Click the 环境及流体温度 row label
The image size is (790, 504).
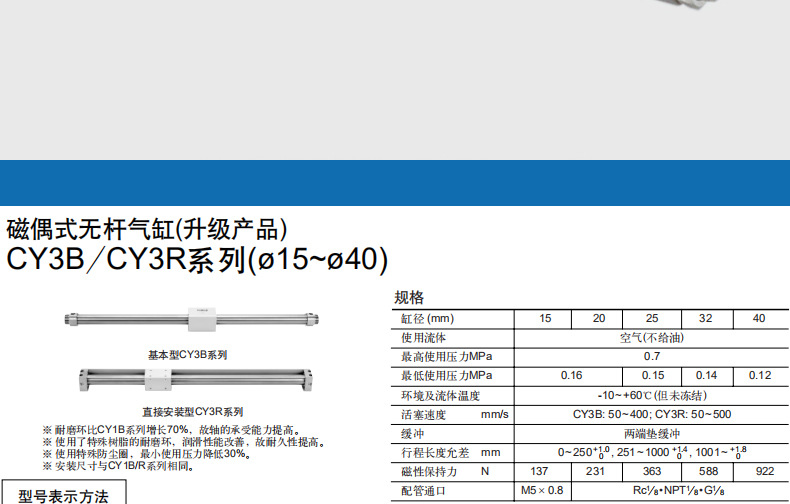(440, 396)
